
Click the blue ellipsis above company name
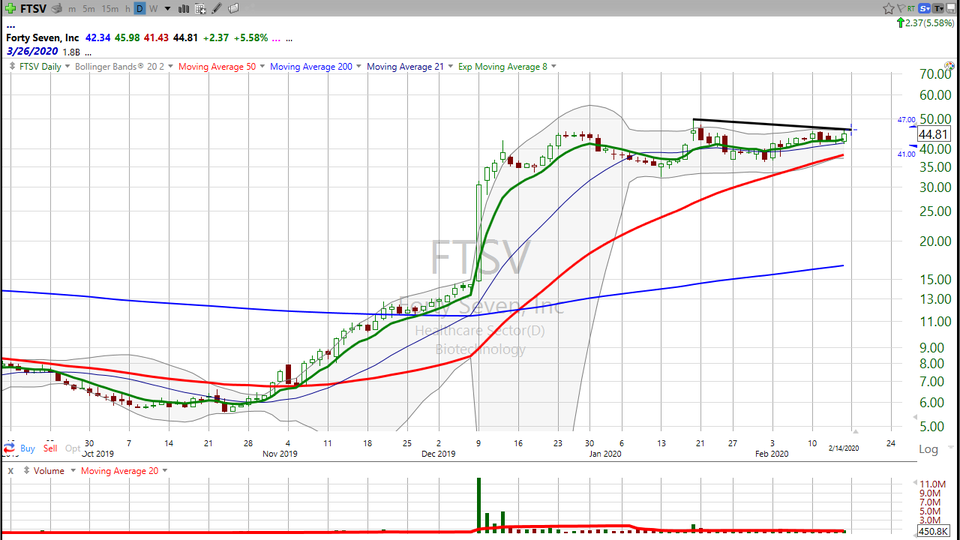(10, 27)
